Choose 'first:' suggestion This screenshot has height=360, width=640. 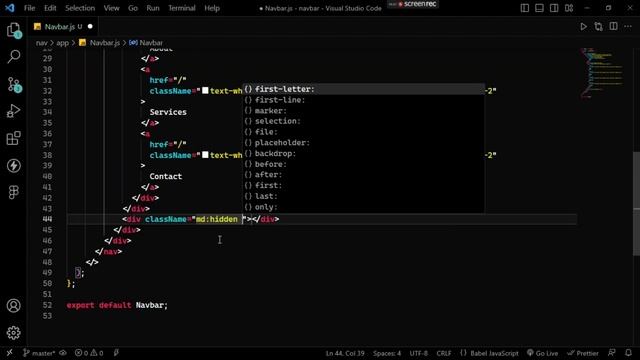[x=364, y=185]
